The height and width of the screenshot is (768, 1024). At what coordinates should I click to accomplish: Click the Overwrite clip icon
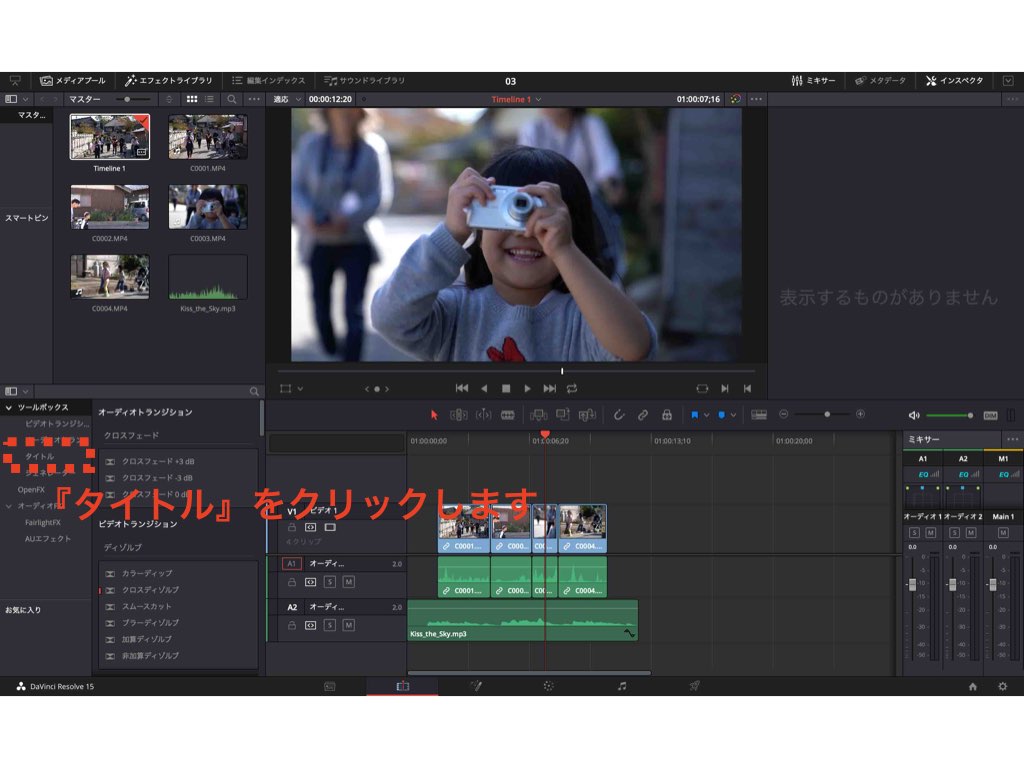(562, 415)
